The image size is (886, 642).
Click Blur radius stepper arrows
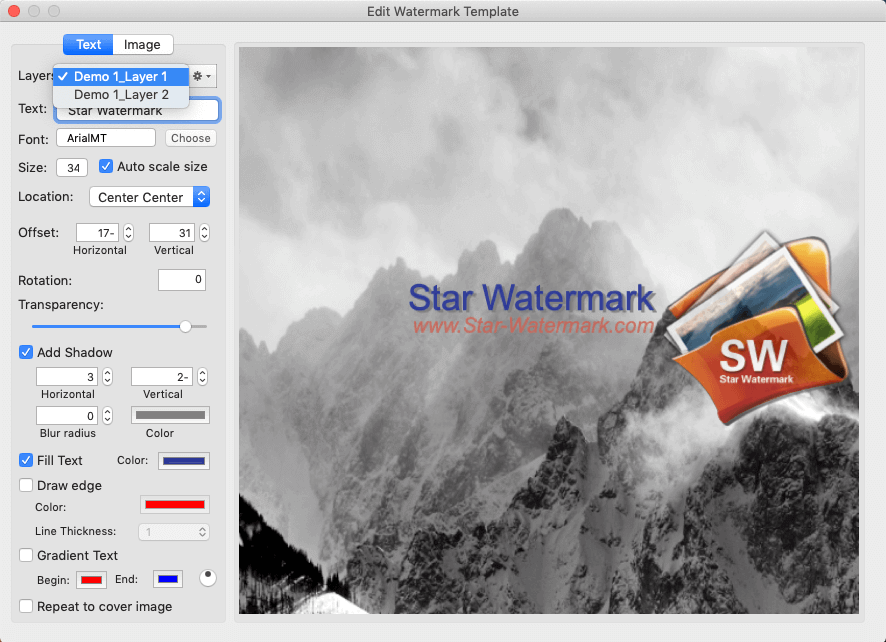pos(107,416)
